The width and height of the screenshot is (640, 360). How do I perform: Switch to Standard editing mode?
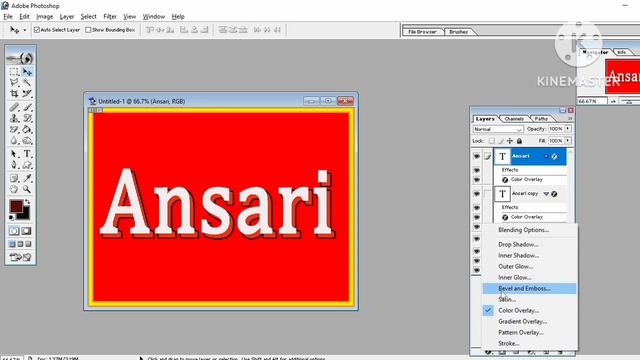[14, 231]
